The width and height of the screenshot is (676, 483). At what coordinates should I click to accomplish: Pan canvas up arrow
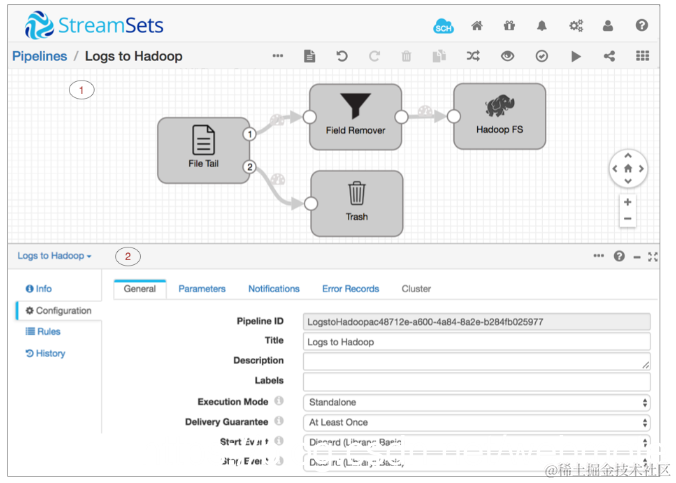click(628, 156)
